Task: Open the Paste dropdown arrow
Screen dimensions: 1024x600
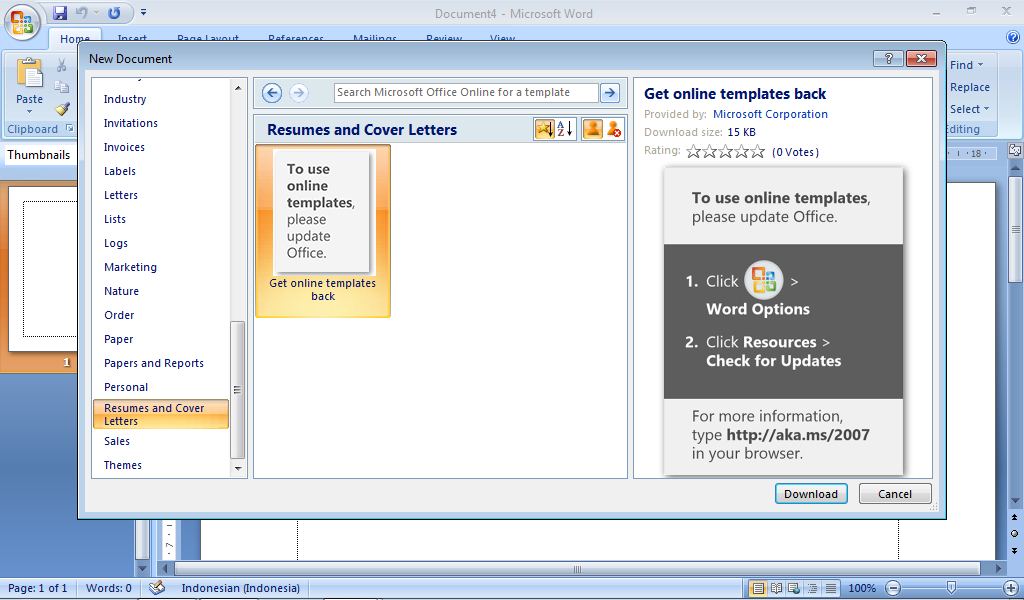Action: point(29,111)
